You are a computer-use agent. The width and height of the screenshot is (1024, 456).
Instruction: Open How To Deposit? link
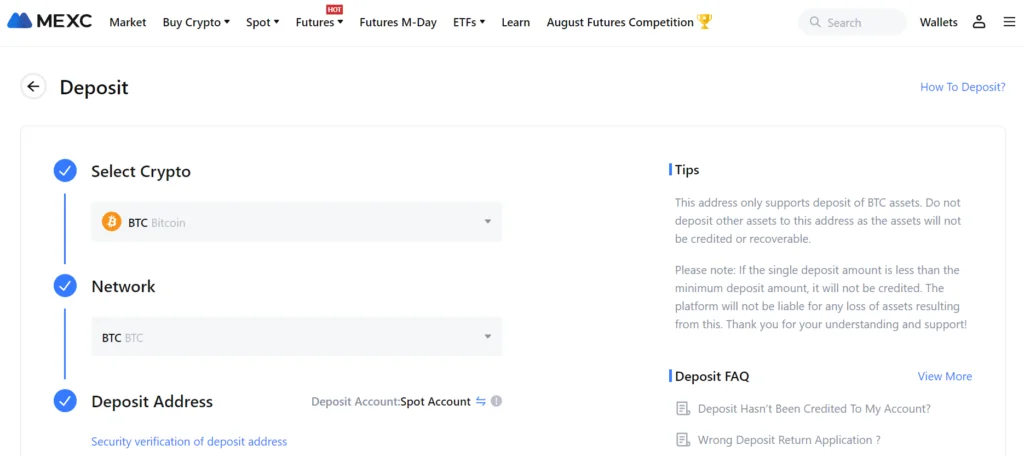point(963,87)
